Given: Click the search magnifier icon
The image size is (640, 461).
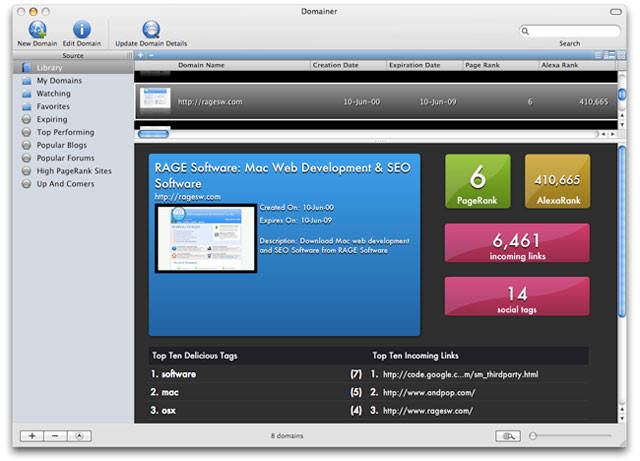Looking at the screenshot, I should (x=525, y=31).
